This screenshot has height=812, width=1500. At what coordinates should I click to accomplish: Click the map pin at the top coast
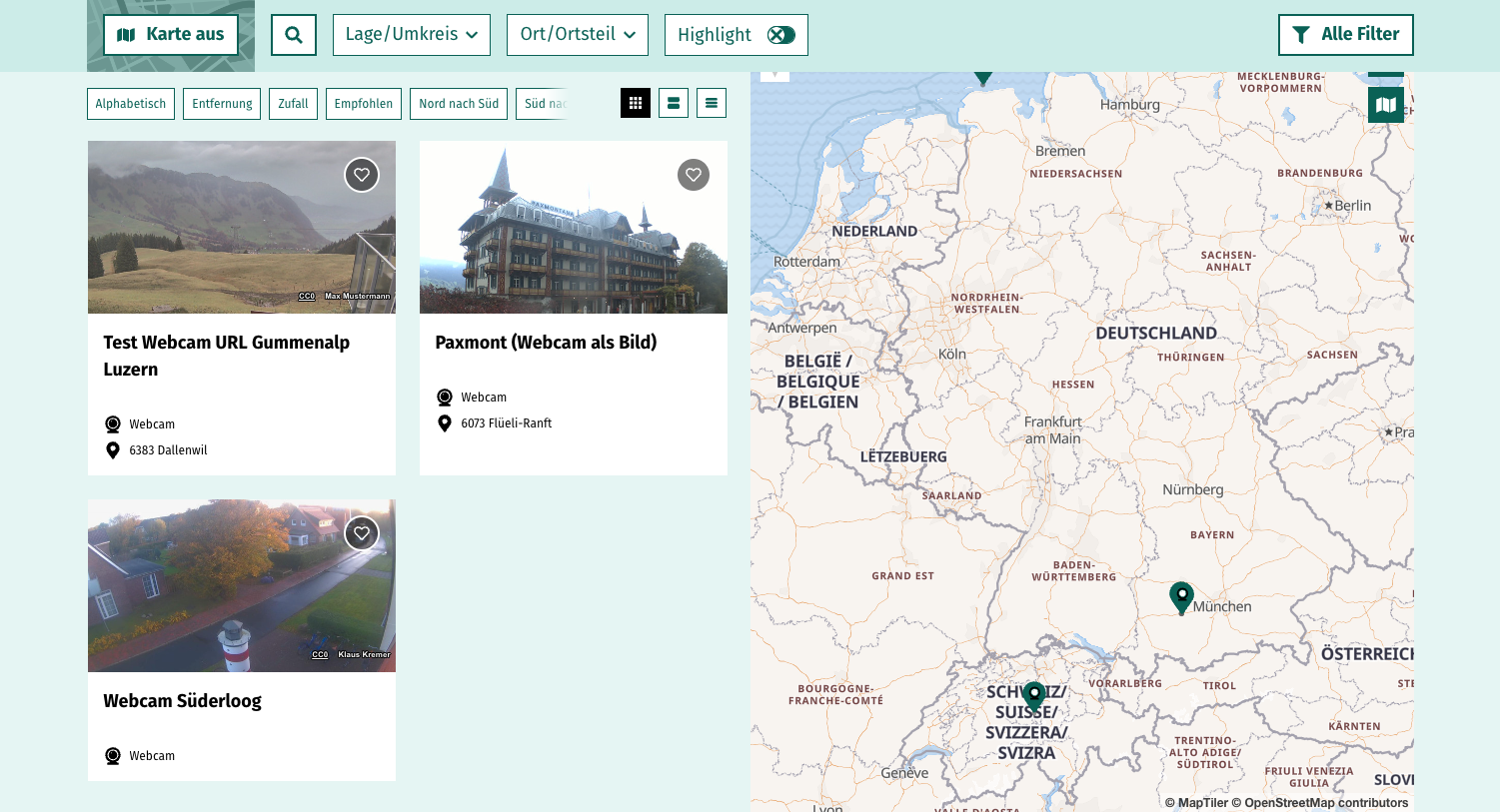pyautogui.click(x=983, y=77)
